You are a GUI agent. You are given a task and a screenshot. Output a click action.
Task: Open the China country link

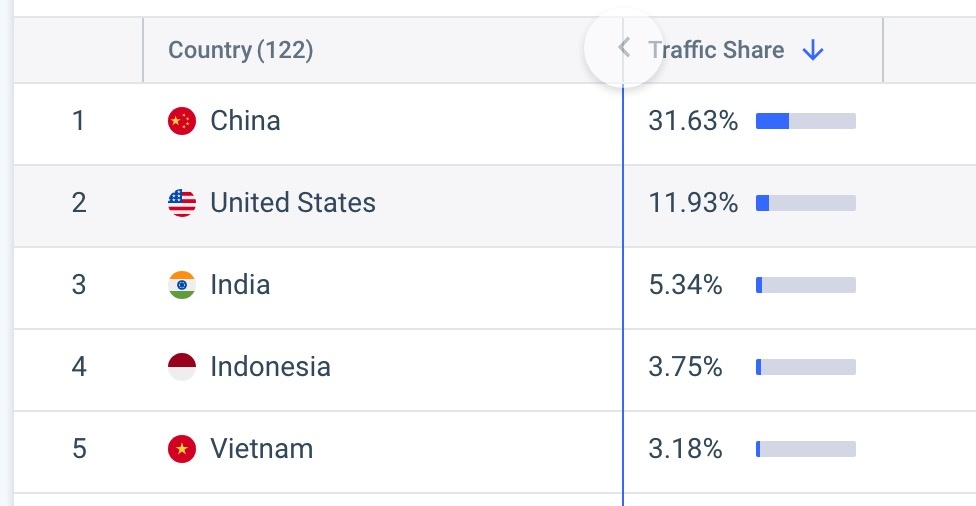(x=245, y=122)
